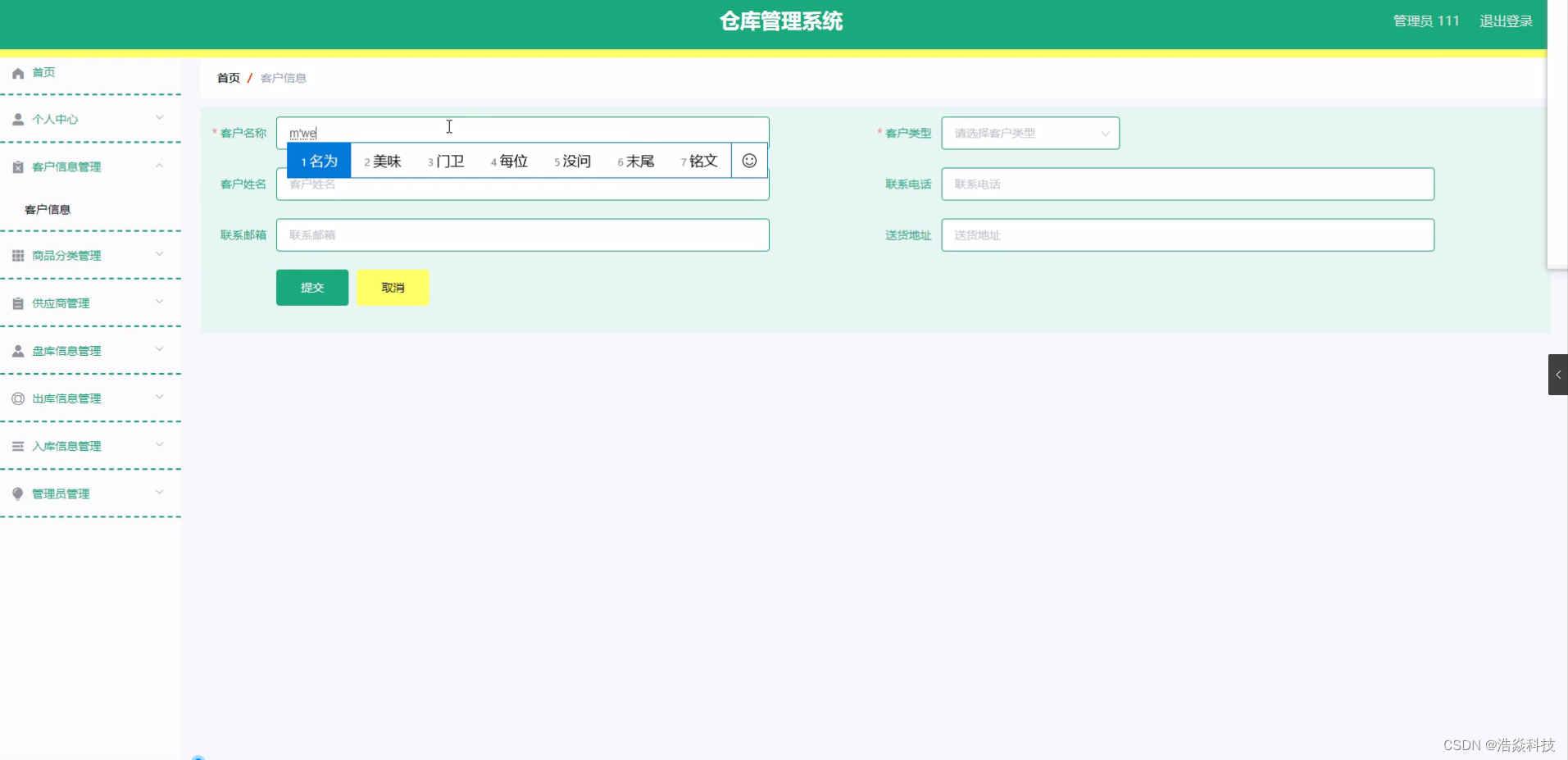Expand the 个人中心 menu arrow
Screen dimensions: 1568x760
click(160, 118)
